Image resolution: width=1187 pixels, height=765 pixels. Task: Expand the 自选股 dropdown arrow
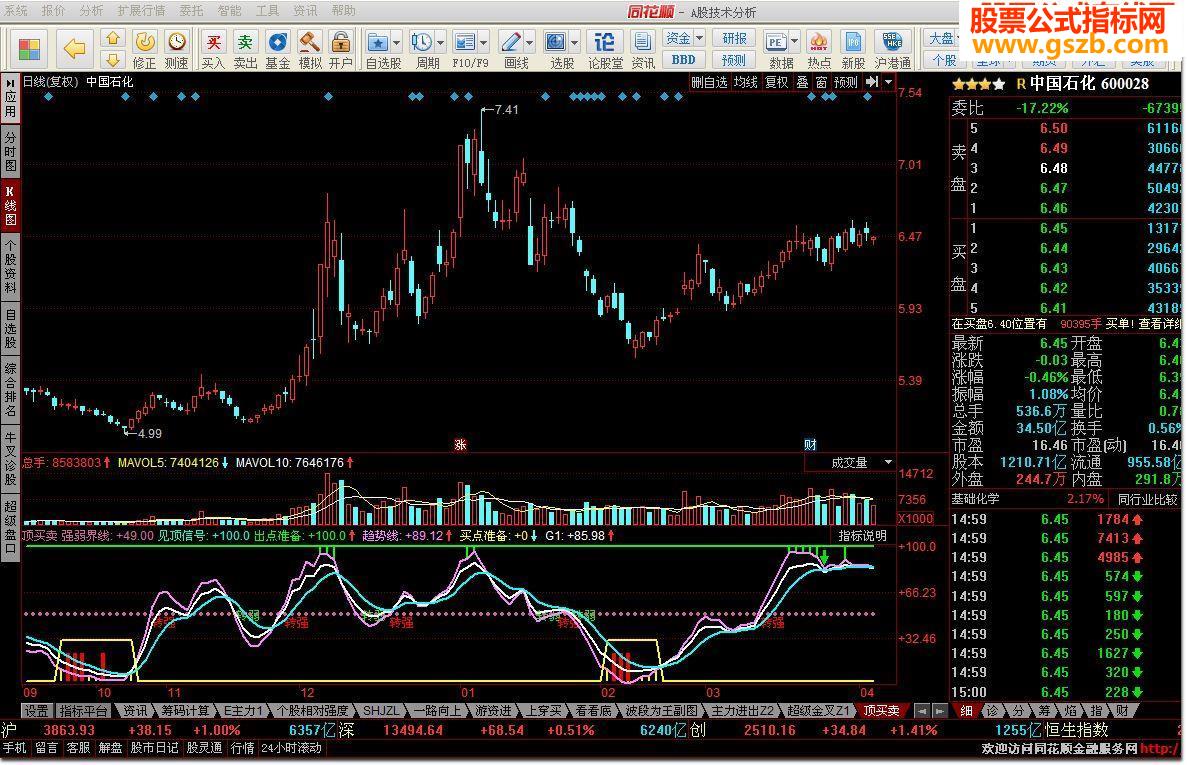(x=396, y=42)
